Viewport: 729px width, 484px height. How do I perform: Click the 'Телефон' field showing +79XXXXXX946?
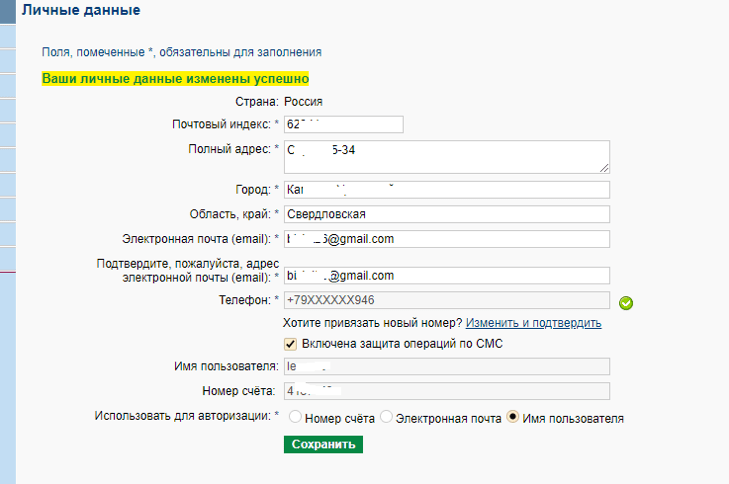(x=446, y=300)
